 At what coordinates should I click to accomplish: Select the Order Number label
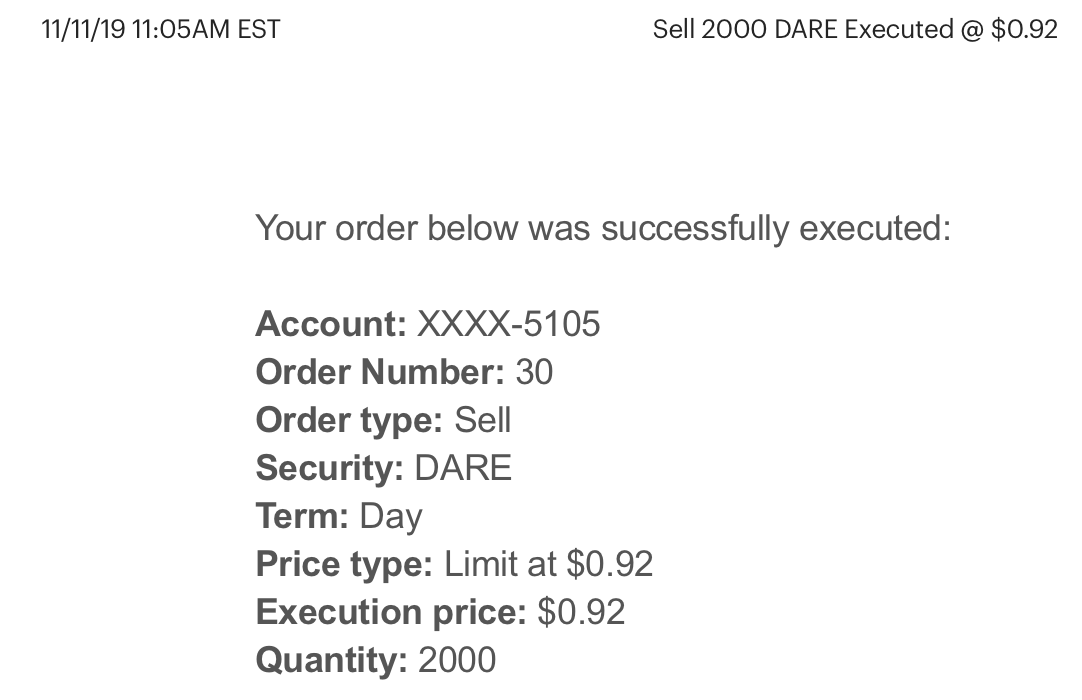(x=380, y=372)
